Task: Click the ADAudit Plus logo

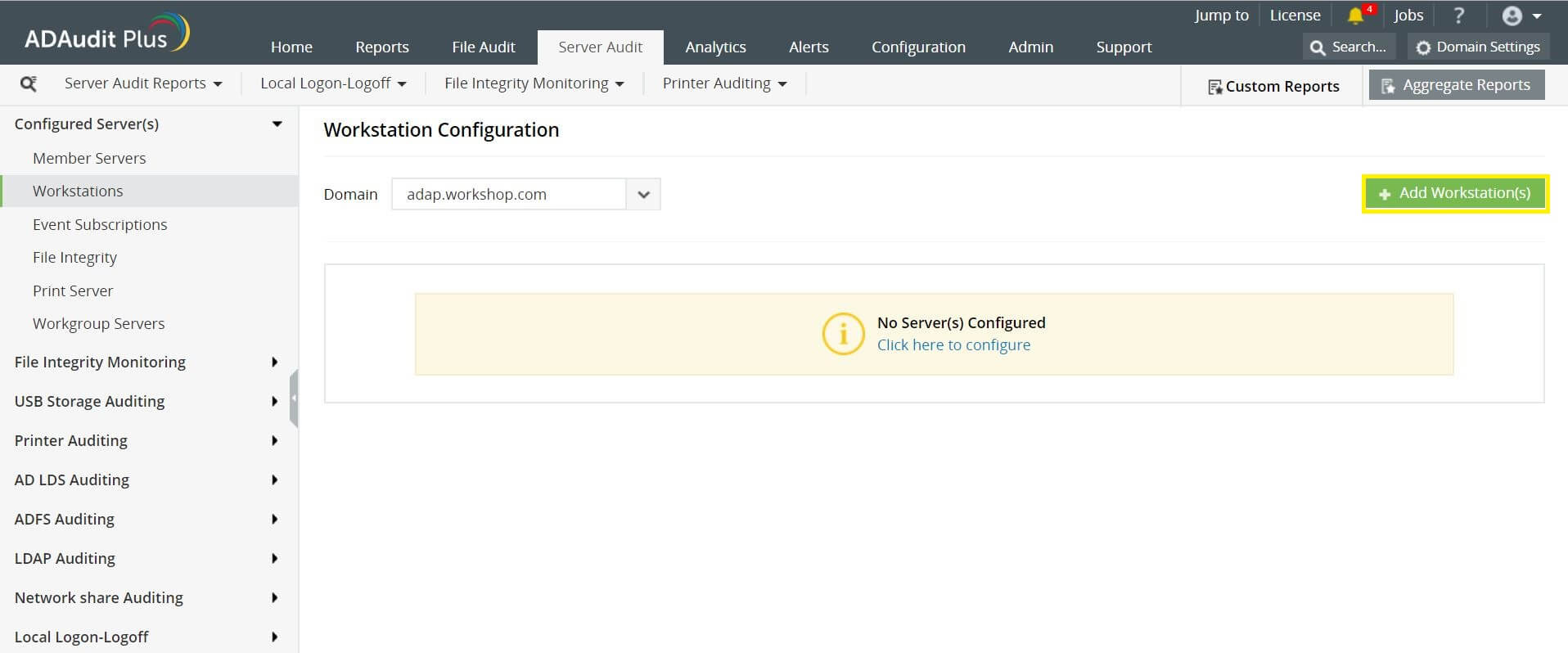Action: pos(106,34)
